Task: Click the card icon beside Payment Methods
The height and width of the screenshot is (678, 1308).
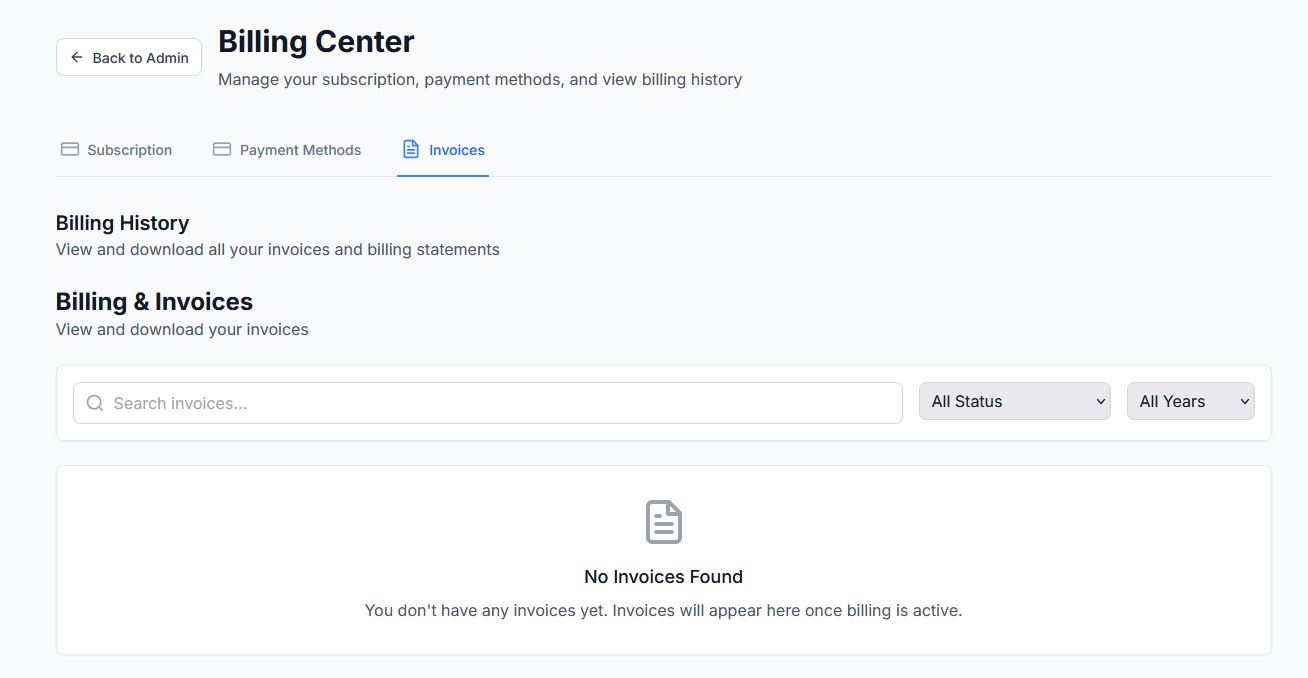Action: [x=222, y=149]
